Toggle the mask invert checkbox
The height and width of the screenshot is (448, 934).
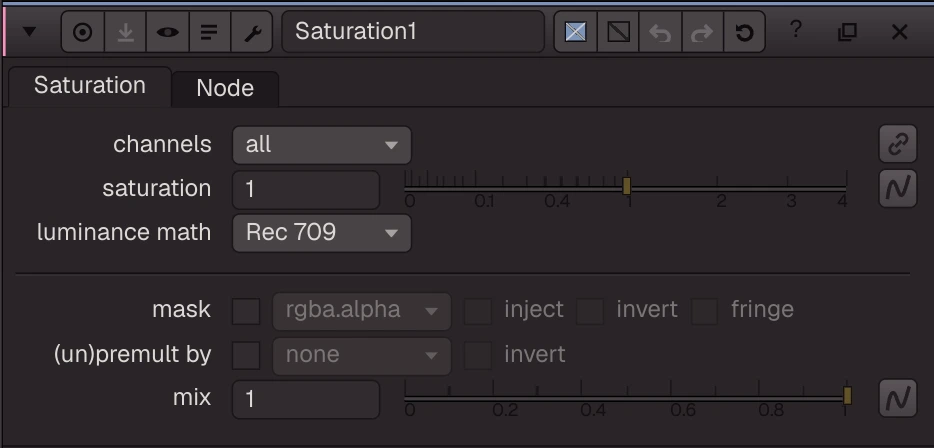pos(590,312)
